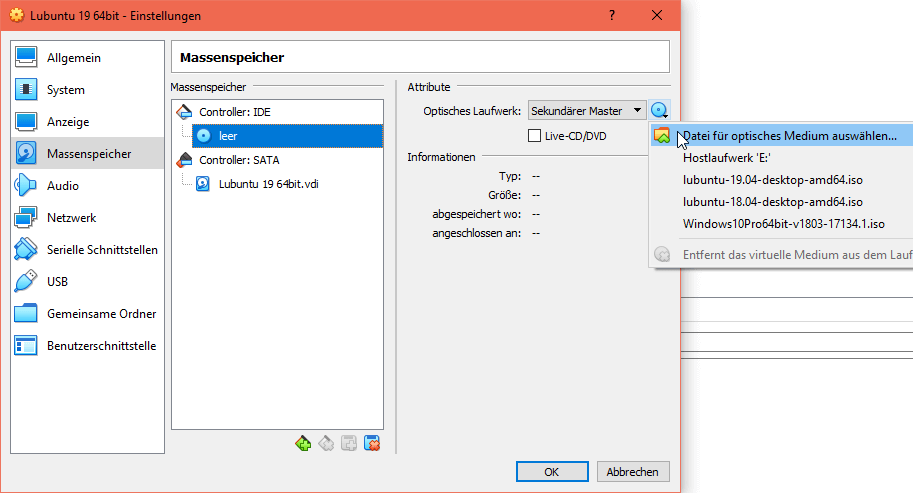Select the Massenspeicher category
This screenshot has width=913, height=493.
tap(87, 154)
